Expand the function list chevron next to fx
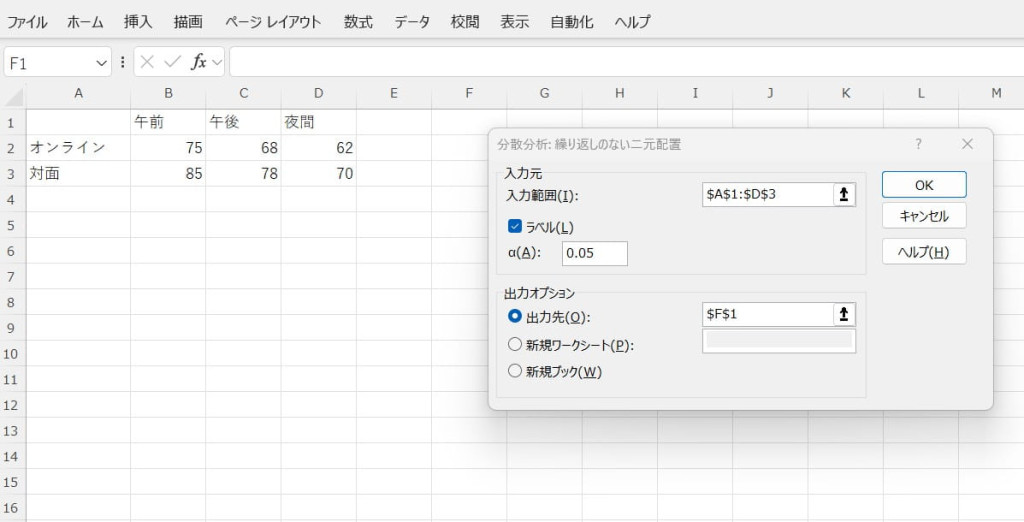 [217, 62]
